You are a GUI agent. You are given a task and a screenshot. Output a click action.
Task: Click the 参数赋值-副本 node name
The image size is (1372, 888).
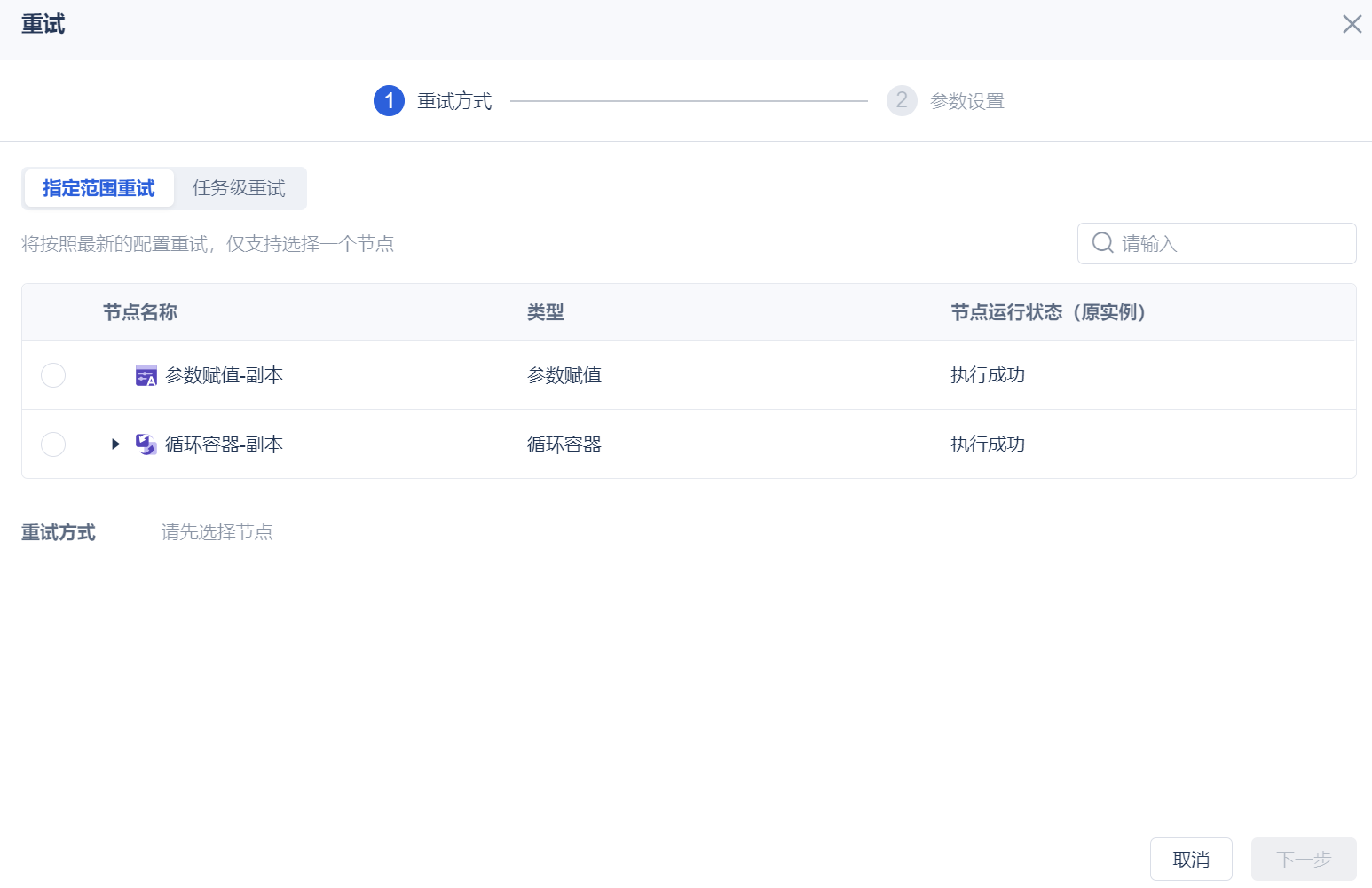click(x=225, y=375)
